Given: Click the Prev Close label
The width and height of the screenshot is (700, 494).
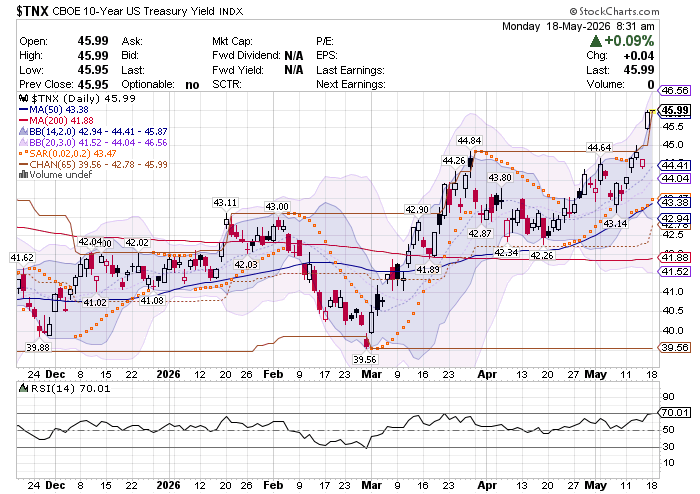Looking at the screenshot, I should point(46,84).
